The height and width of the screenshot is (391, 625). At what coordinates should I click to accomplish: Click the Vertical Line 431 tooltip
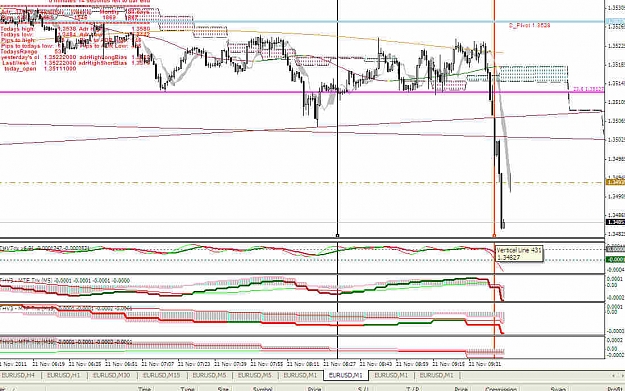click(519, 254)
